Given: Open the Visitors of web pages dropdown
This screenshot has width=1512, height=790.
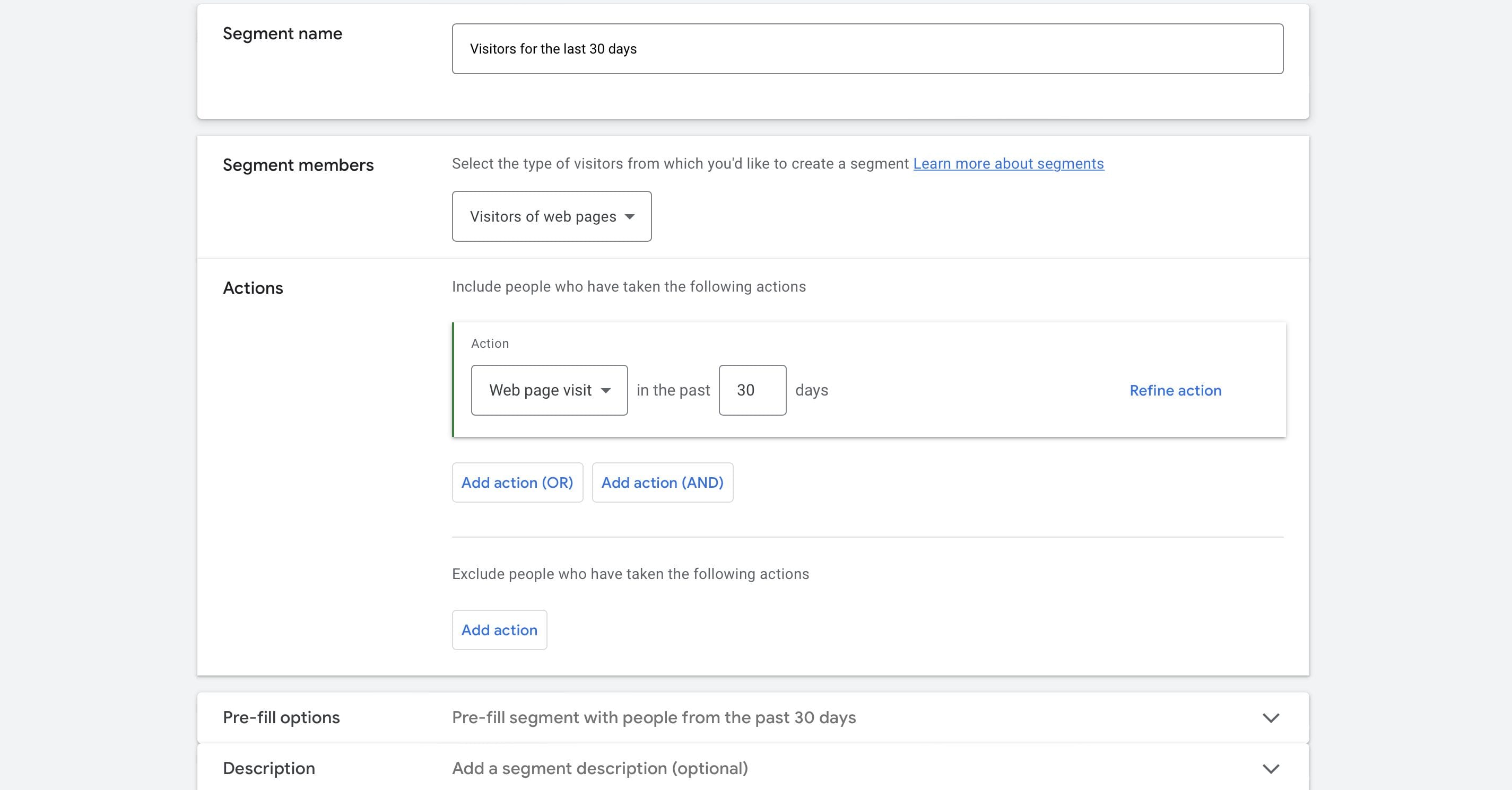Looking at the screenshot, I should click(x=552, y=216).
